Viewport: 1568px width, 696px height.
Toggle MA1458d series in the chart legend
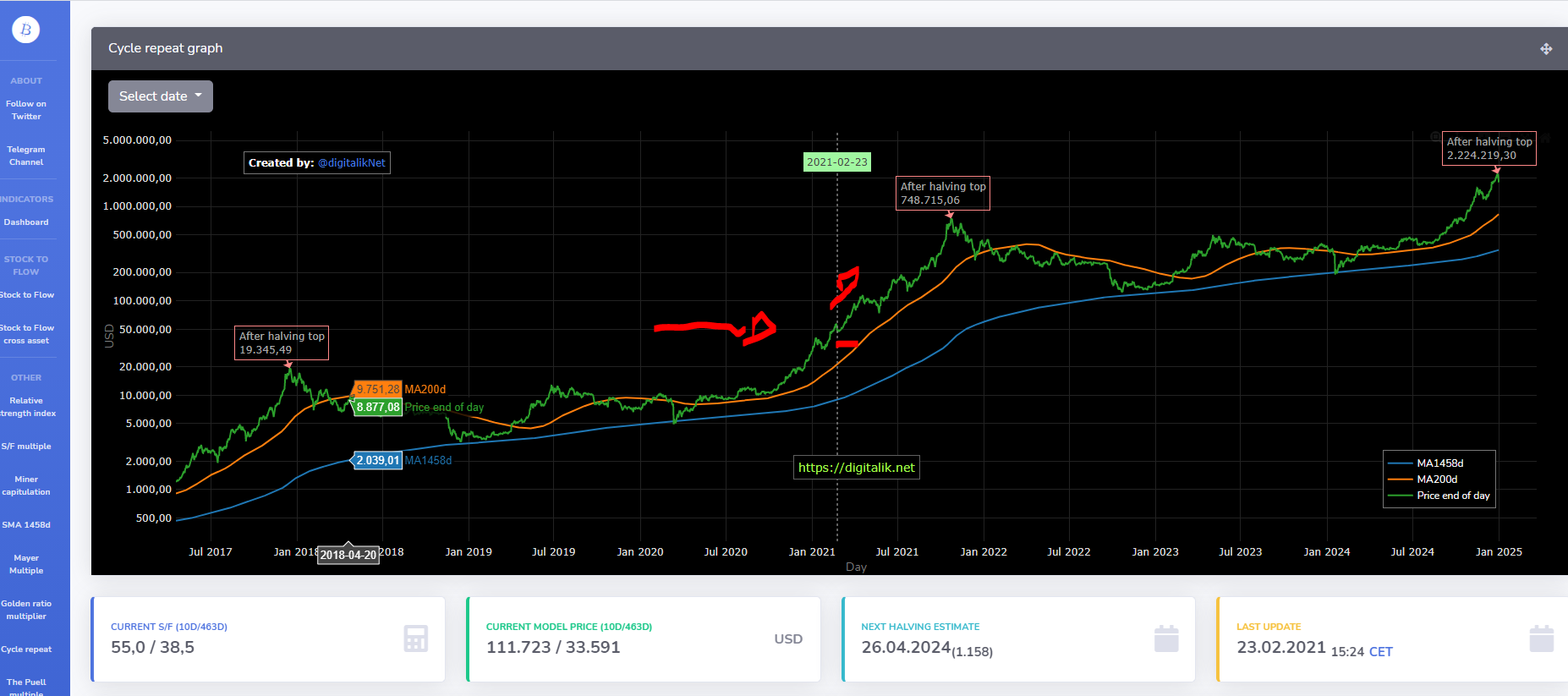tap(1439, 463)
